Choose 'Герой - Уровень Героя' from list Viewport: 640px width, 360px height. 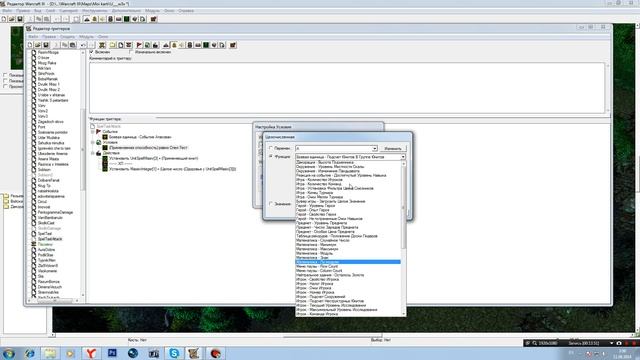pyautogui.click(x=348, y=206)
